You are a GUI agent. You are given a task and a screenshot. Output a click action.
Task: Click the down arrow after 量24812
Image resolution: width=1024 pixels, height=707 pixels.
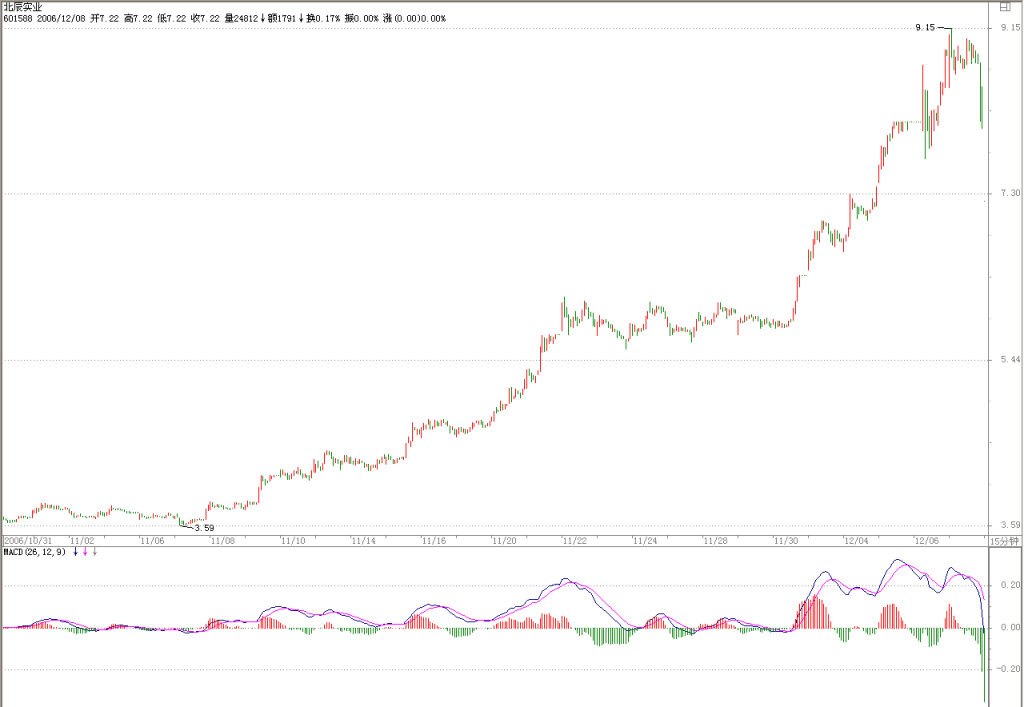tap(263, 18)
